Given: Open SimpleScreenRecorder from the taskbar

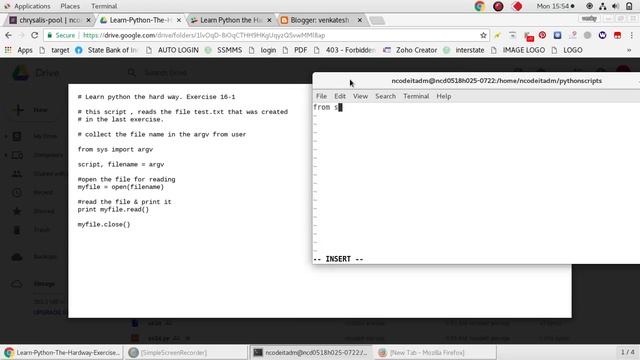Looking at the screenshot, I should click(x=186, y=353).
